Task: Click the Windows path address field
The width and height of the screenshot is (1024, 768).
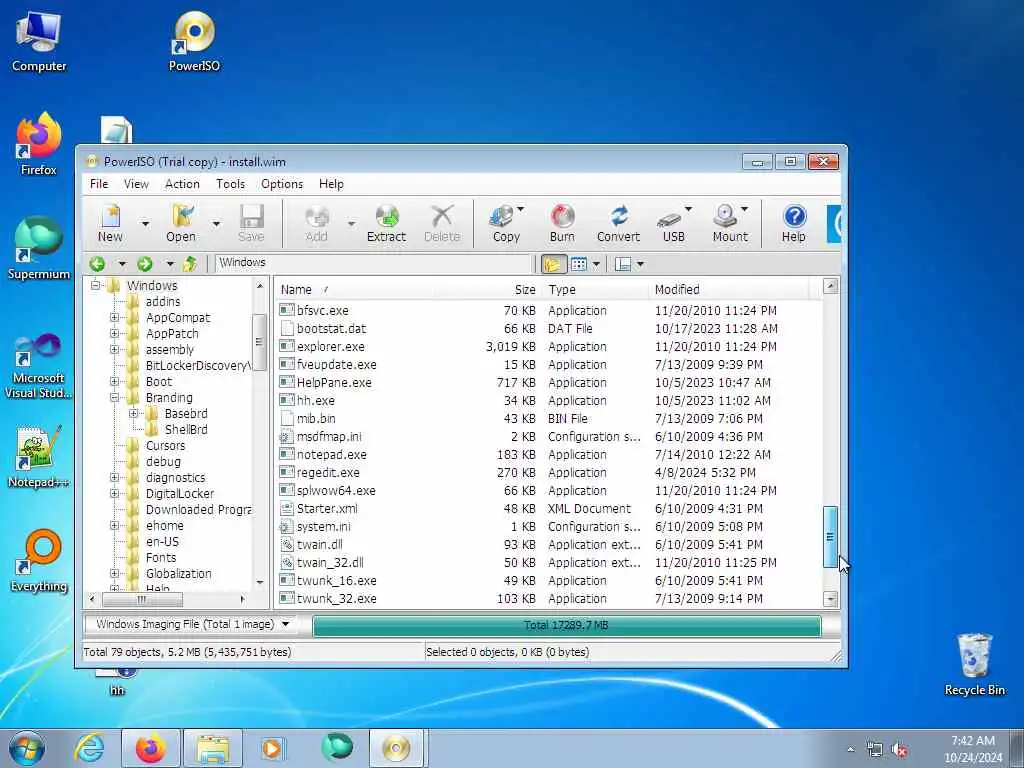Action: (374, 263)
